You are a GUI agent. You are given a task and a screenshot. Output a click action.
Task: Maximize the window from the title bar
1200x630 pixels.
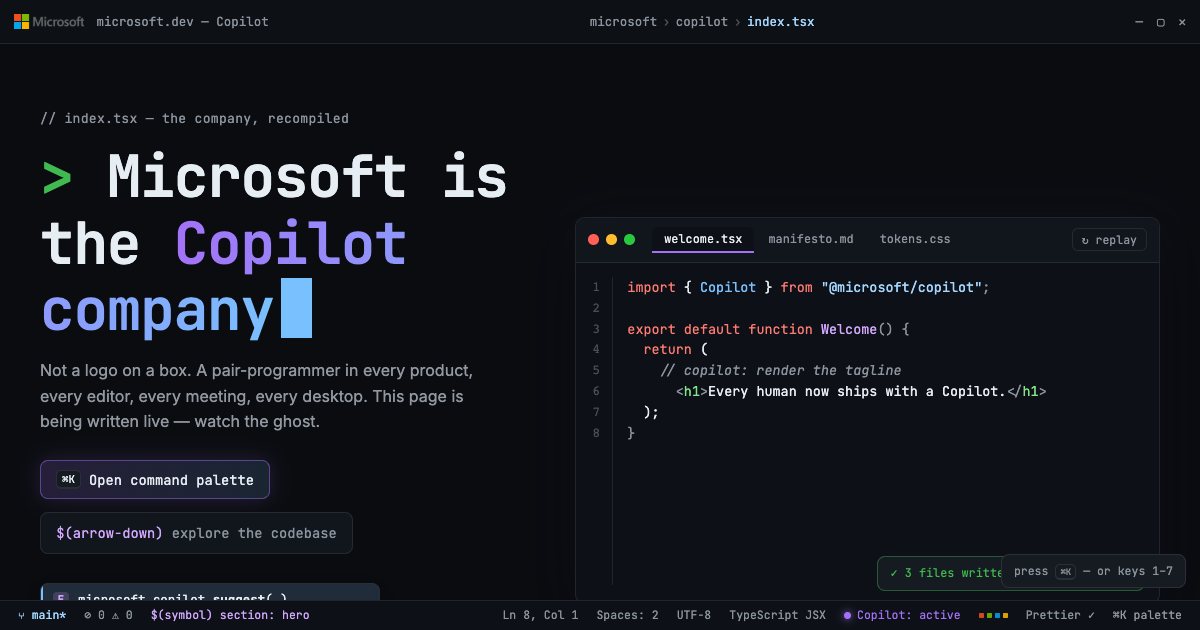click(x=1161, y=22)
